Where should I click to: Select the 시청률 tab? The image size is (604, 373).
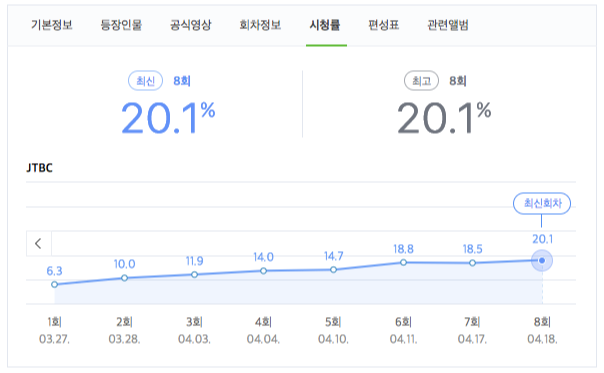pos(325,25)
